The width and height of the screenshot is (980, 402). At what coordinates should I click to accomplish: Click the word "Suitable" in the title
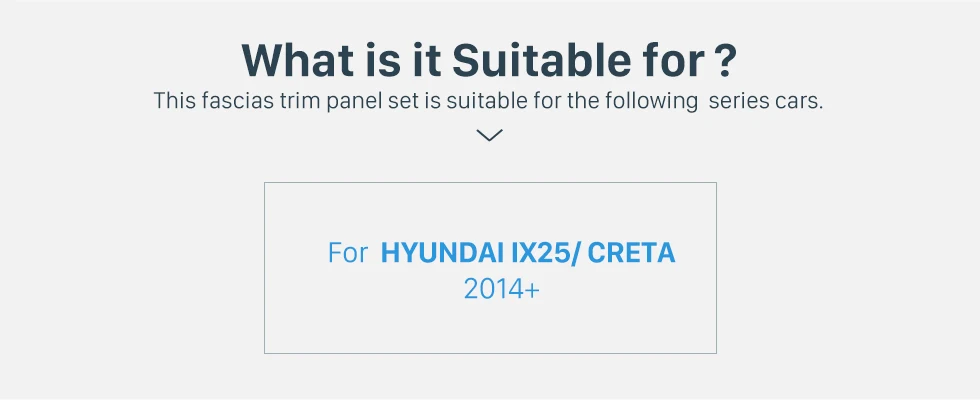click(x=543, y=60)
